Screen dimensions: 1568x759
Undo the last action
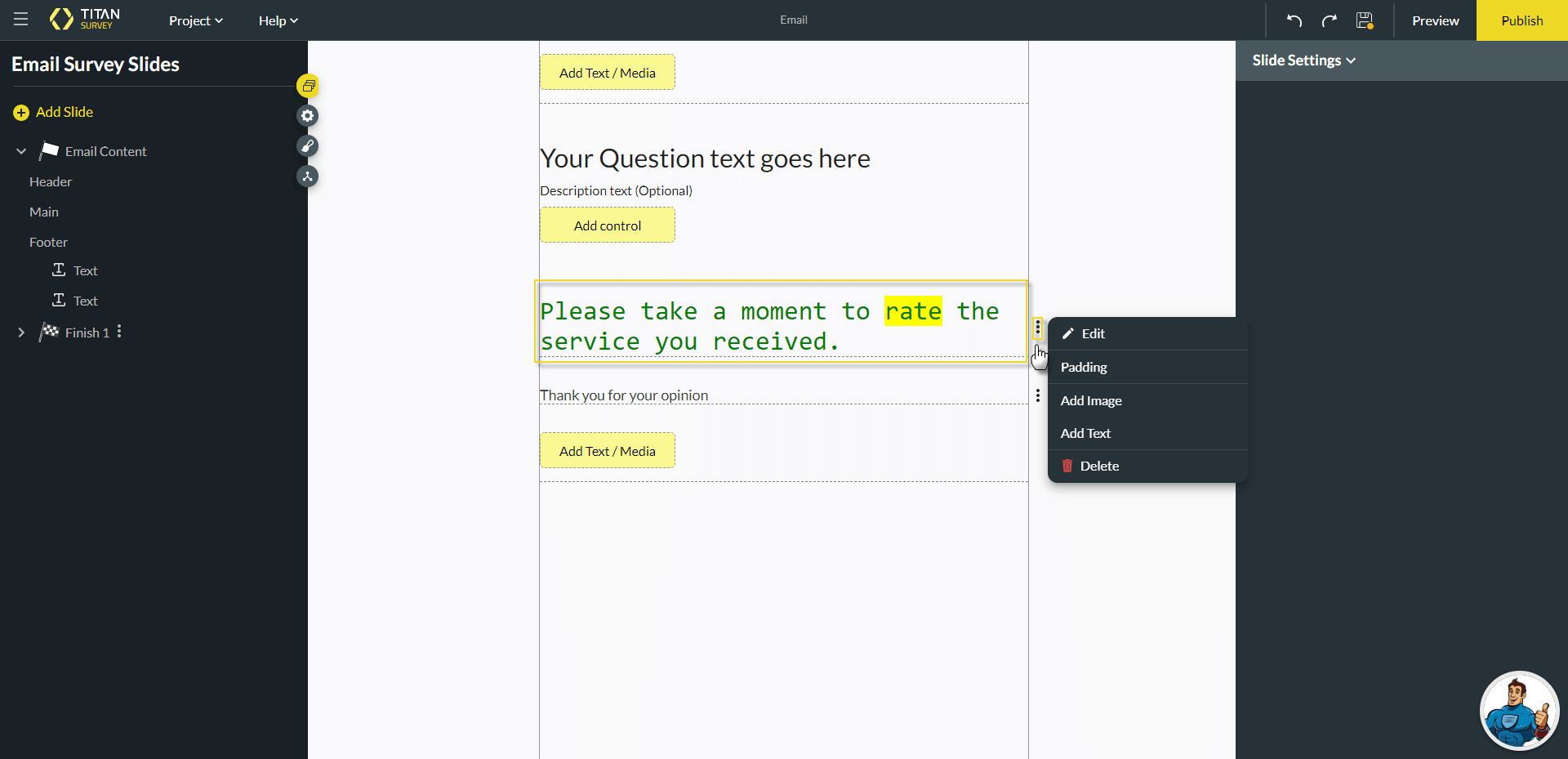[1294, 20]
